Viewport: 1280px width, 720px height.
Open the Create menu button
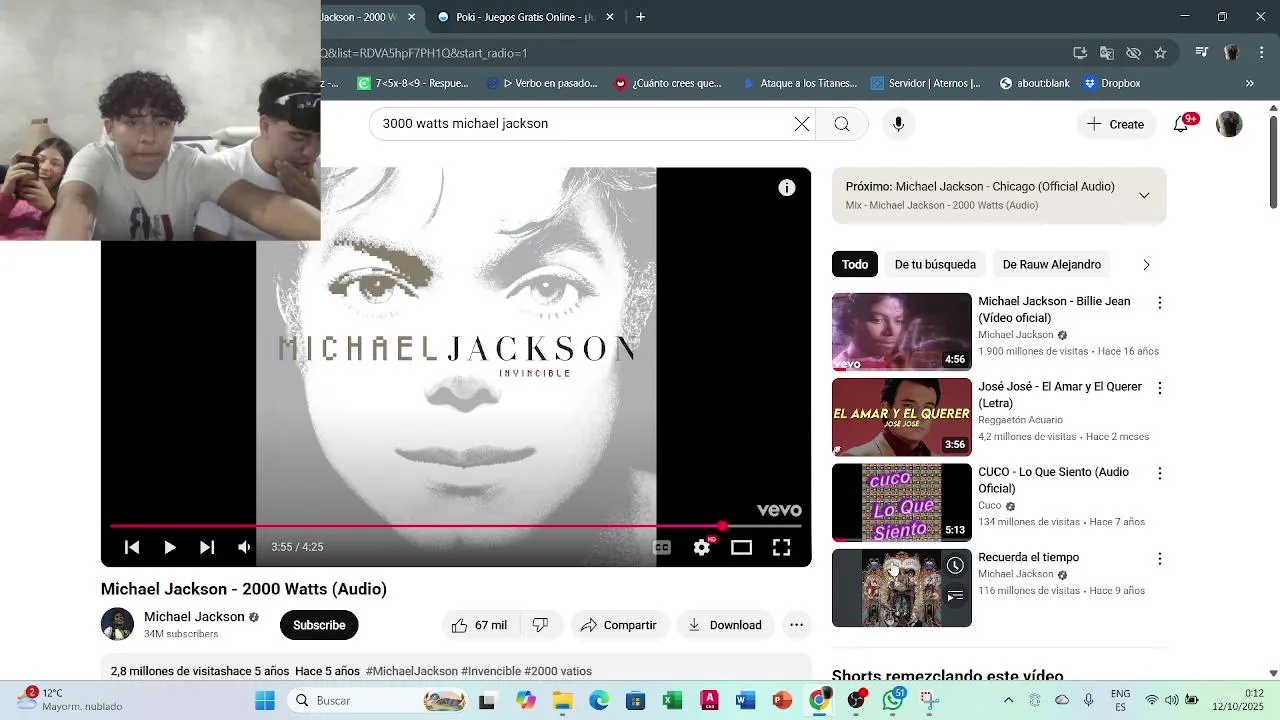coord(1116,124)
